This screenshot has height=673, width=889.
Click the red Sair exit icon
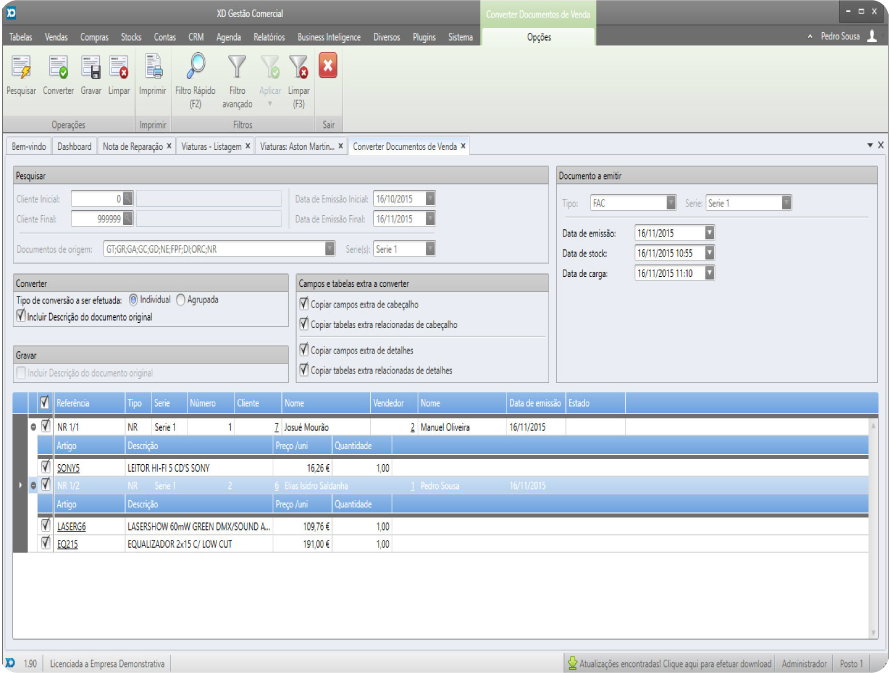click(x=327, y=67)
